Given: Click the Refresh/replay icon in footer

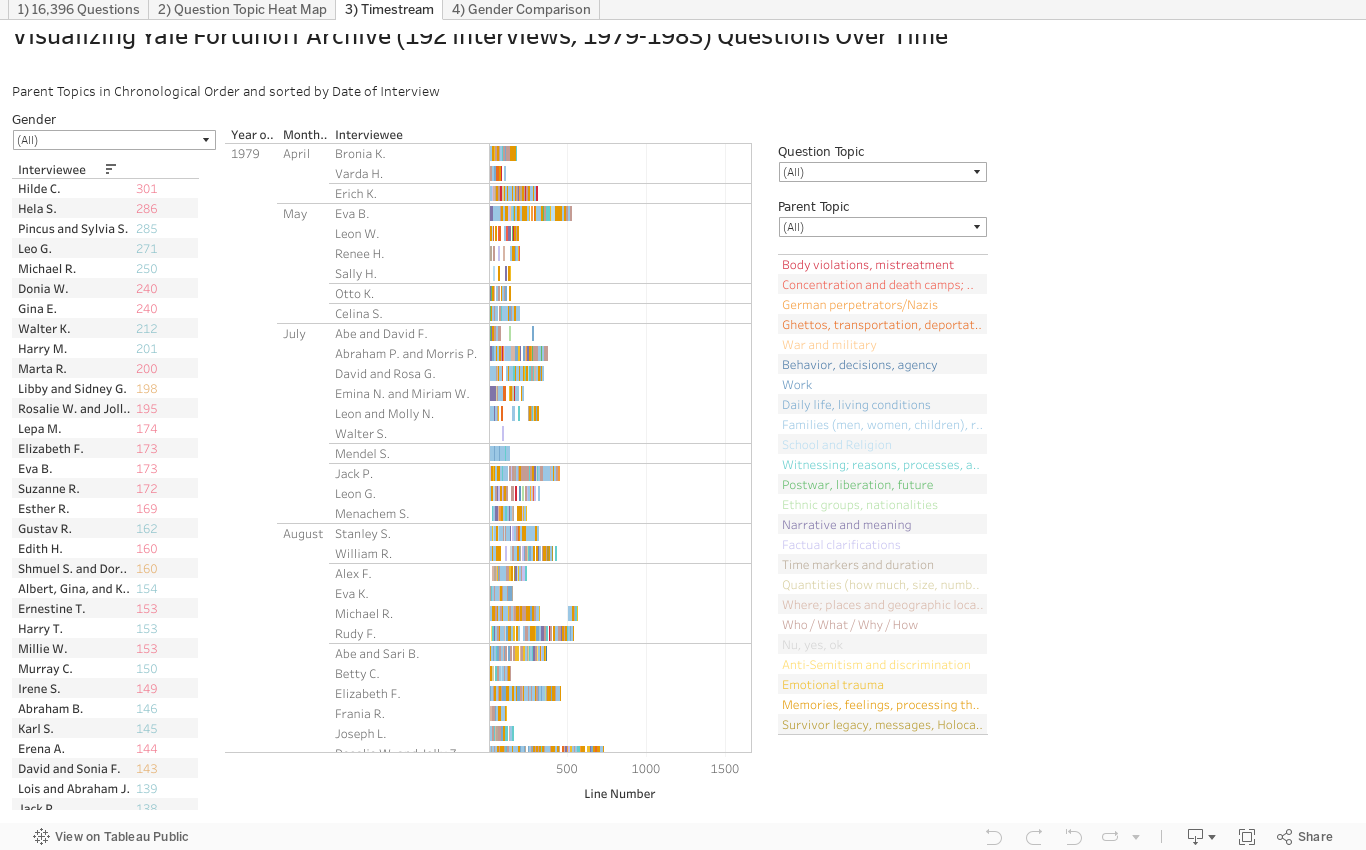Looking at the screenshot, I should (1110, 837).
